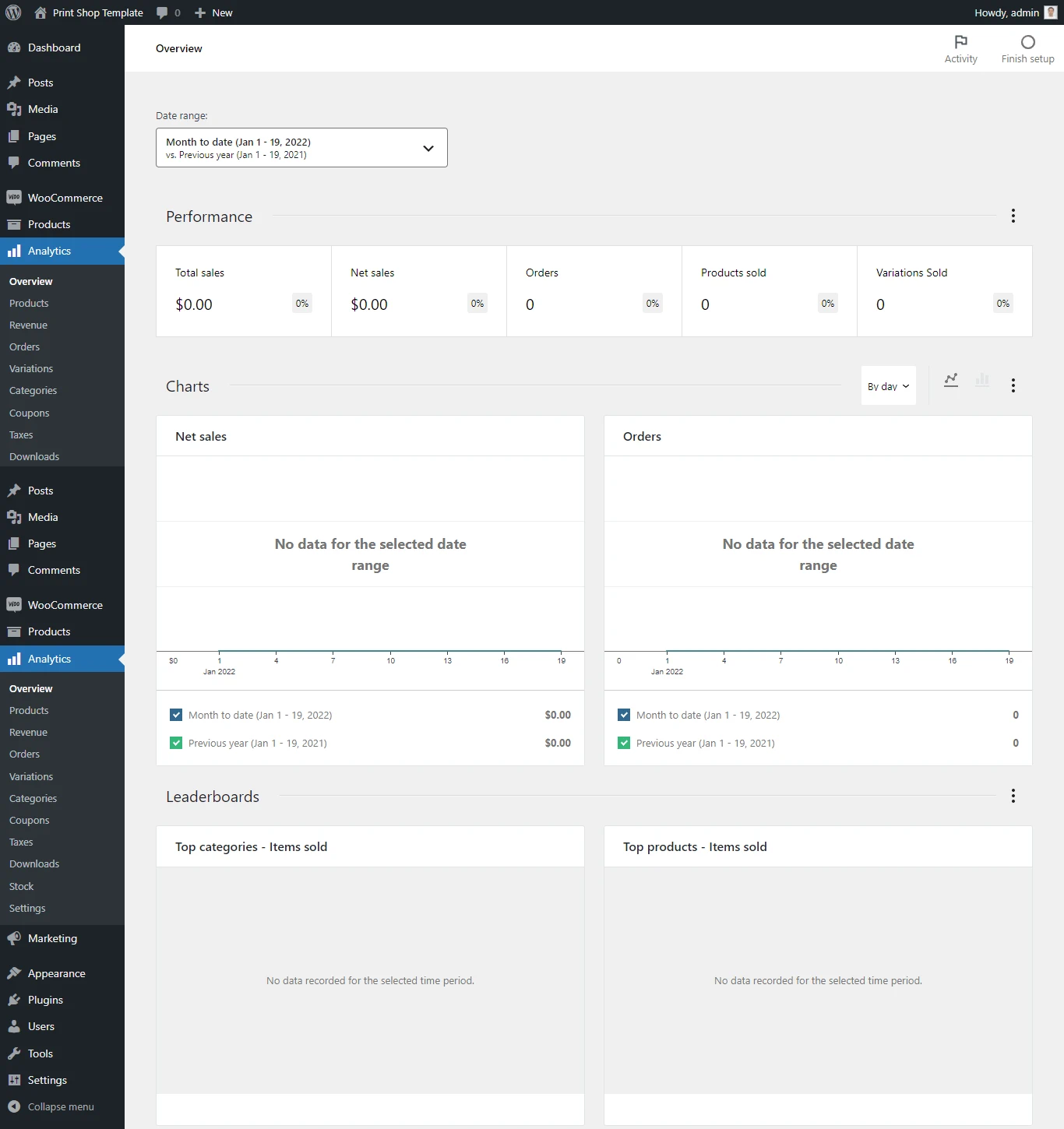The height and width of the screenshot is (1129, 1064).
Task: Click the Performance section heading
Action: tap(209, 216)
